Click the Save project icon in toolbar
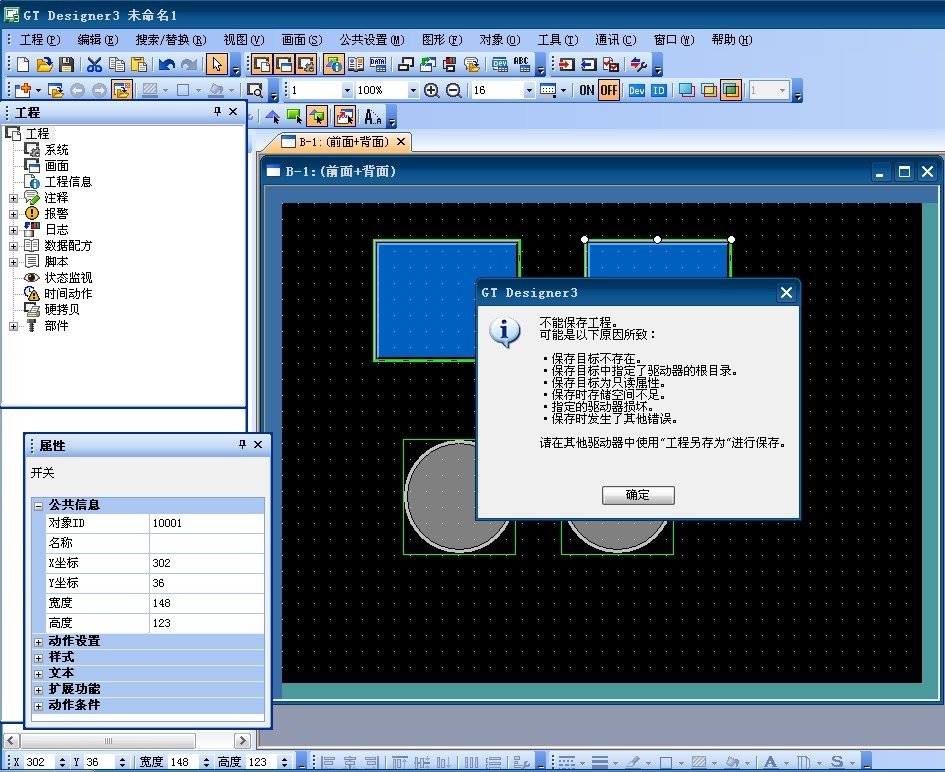The width and height of the screenshot is (945, 772). point(66,65)
